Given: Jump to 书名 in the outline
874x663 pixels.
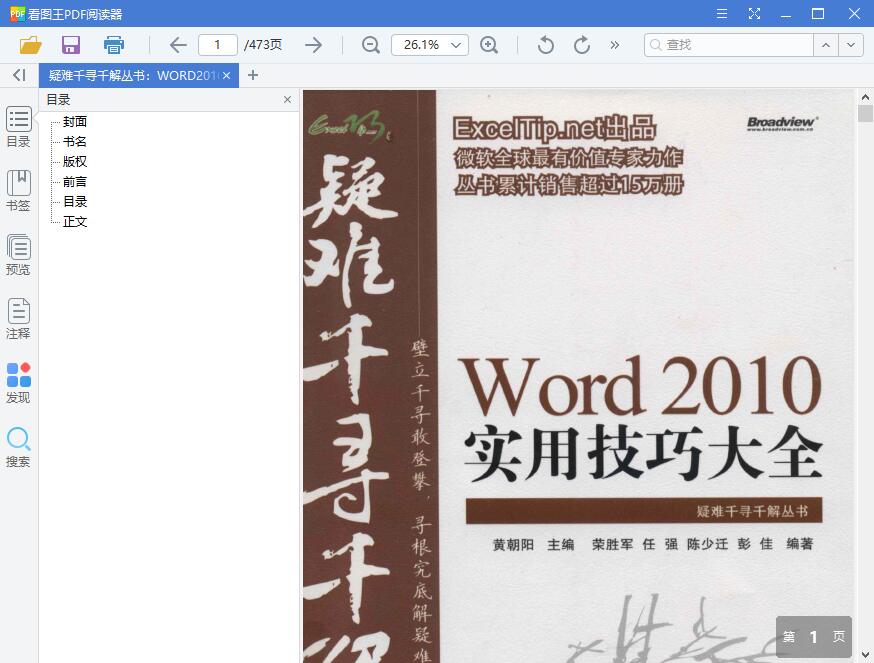Looking at the screenshot, I should click(75, 142).
